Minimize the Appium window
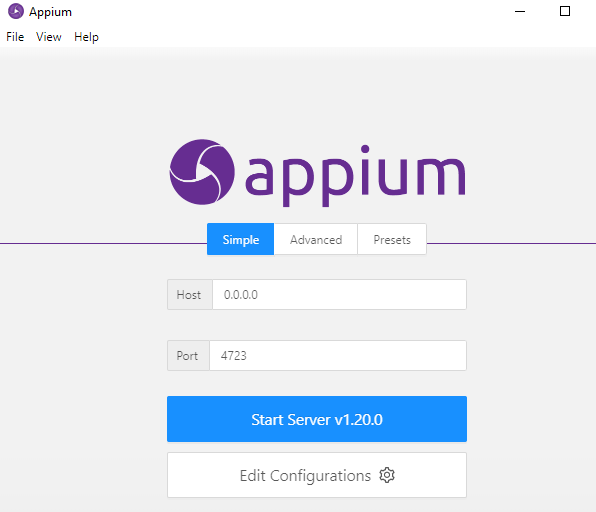 point(520,11)
